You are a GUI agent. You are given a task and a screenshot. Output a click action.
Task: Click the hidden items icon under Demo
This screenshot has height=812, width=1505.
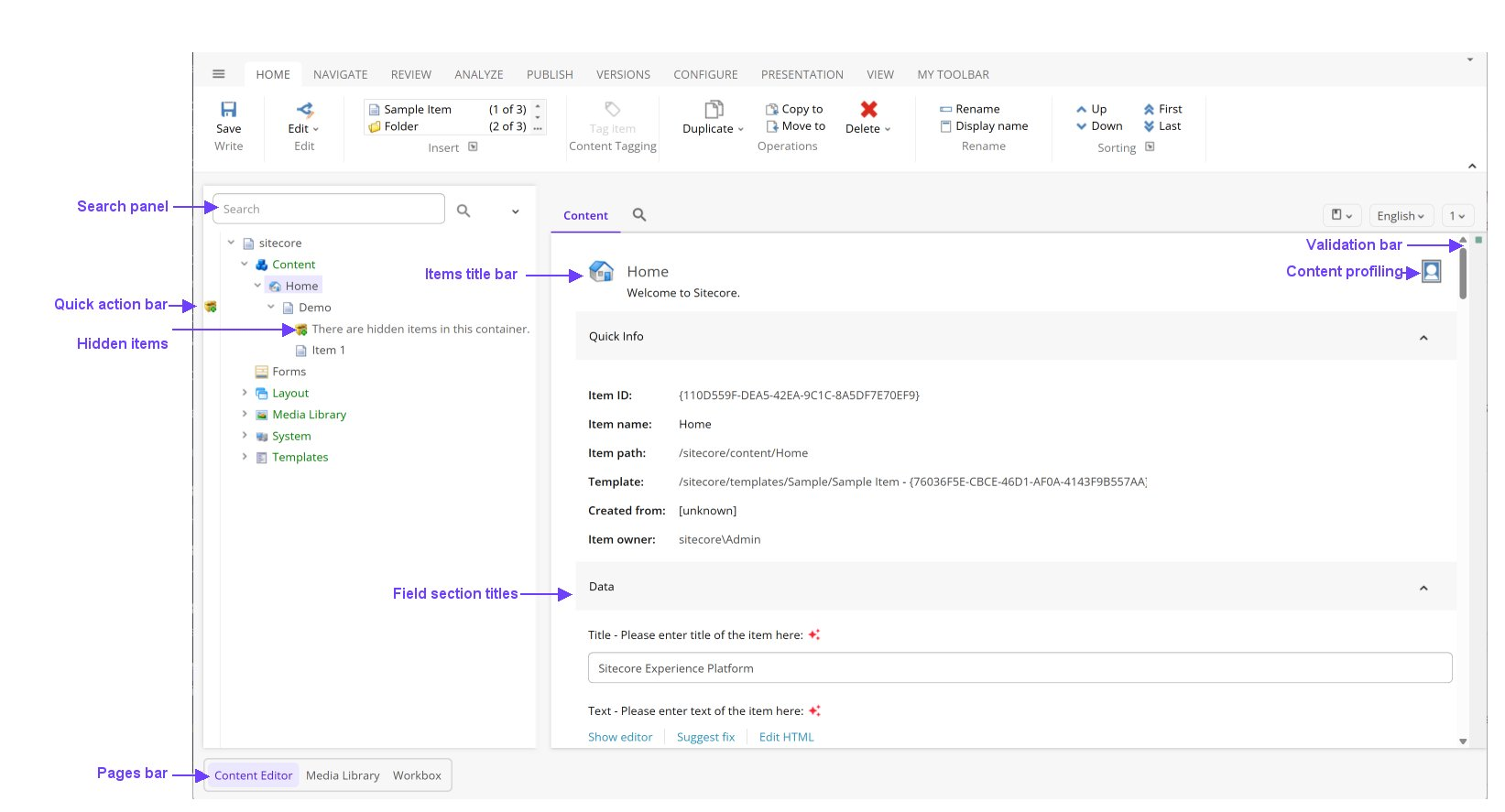click(x=301, y=329)
